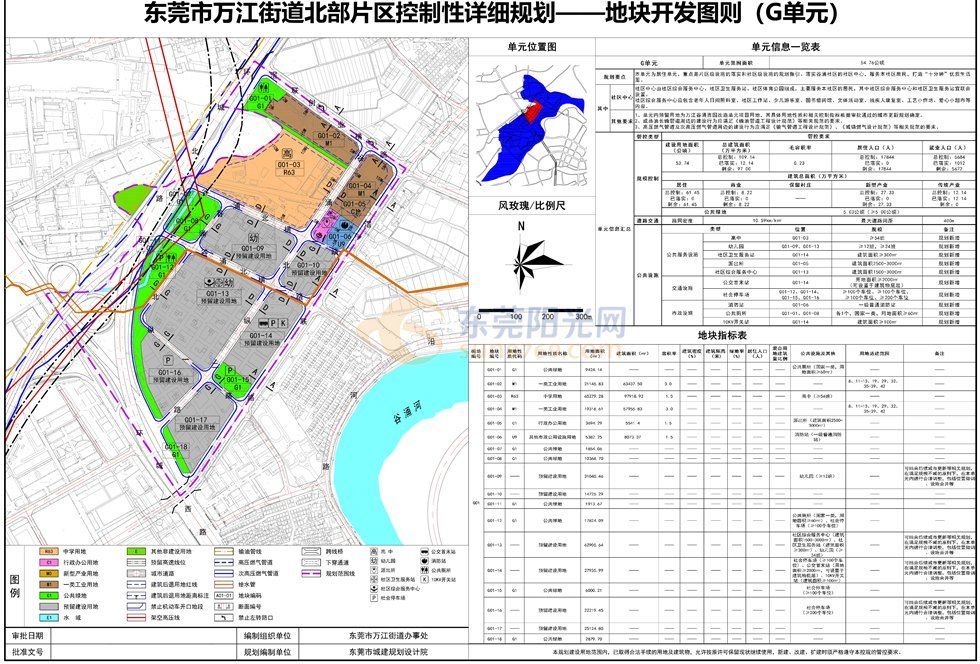Click the G1 公共绿地 green legend swatch
The width and height of the screenshot is (980, 664).
(49, 595)
